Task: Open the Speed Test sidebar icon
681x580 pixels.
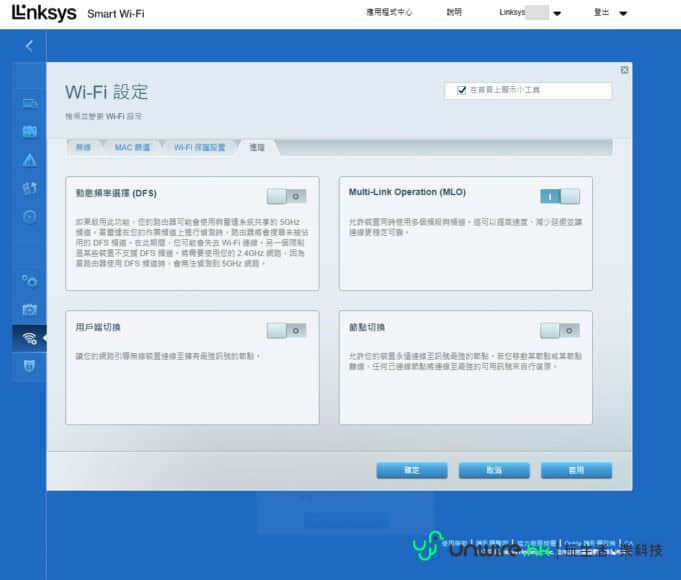Action: 29,216
